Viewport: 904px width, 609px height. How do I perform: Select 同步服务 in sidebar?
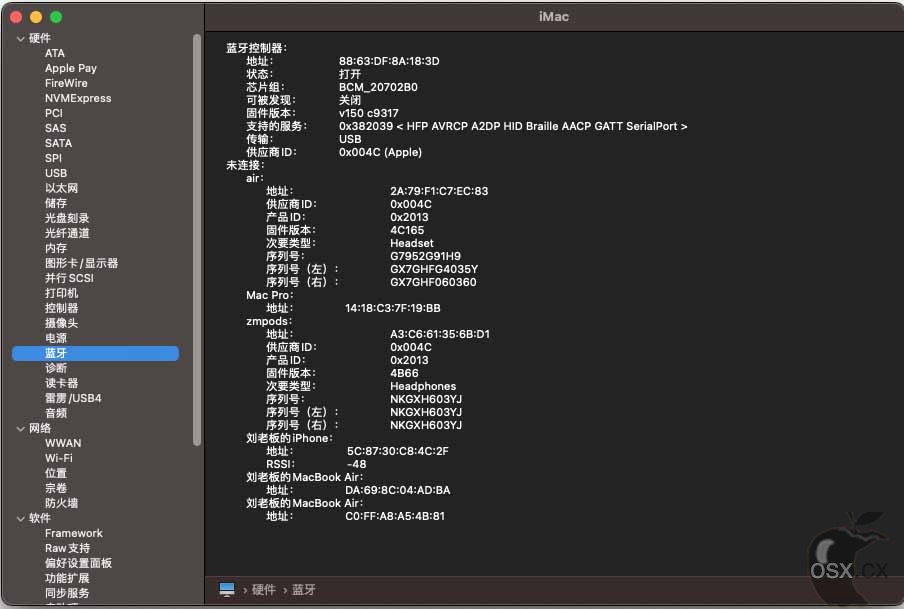pyautogui.click(x=67, y=593)
